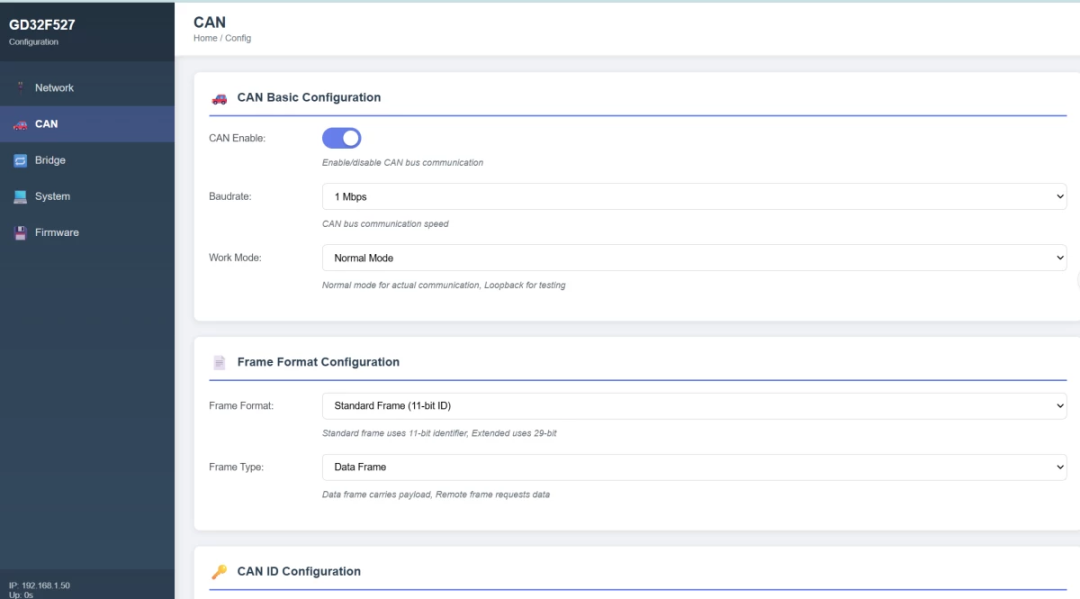
Task: Open the Network menu item
Action: tap(54, 88)
